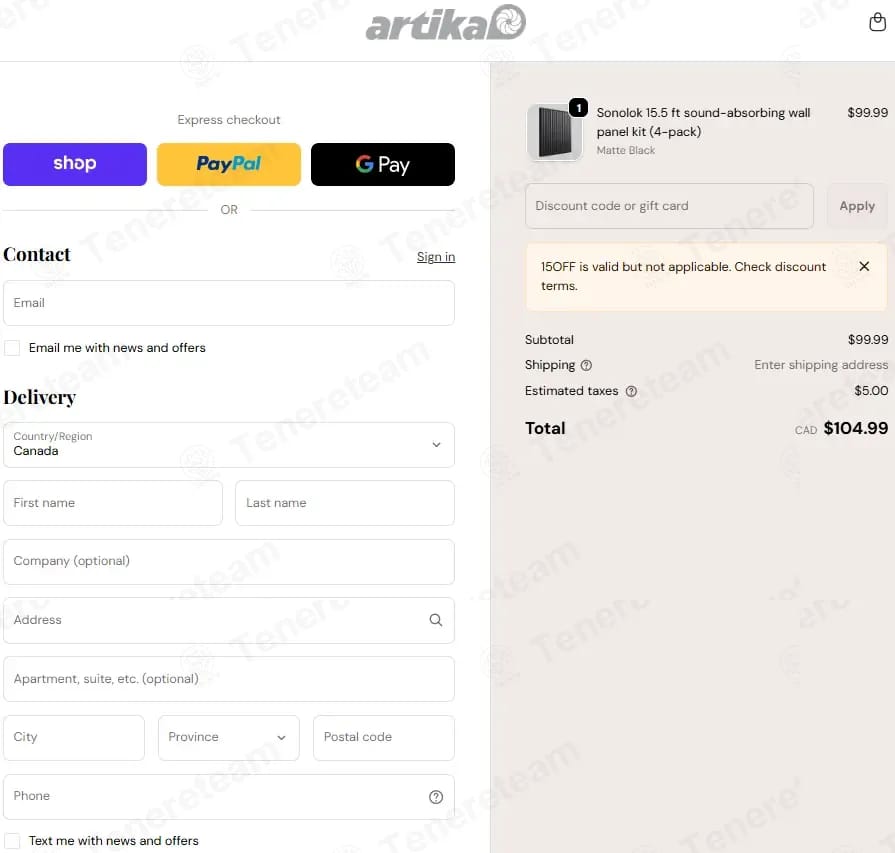Open the phone field help icon

436,797
